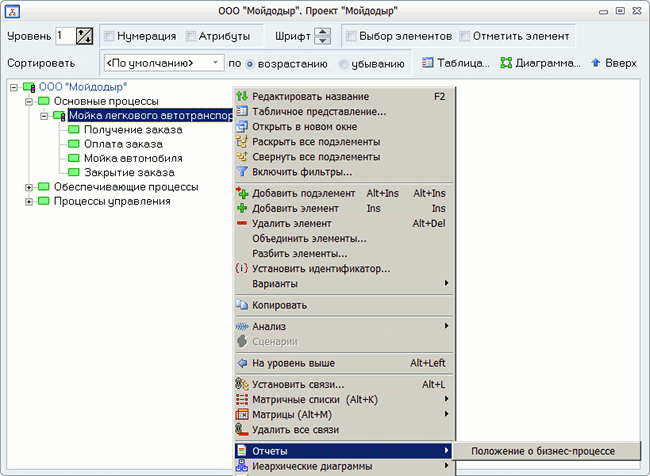Increase font size with Шрифт up arrow
Image resolution: width=650 pixels, height=476 pixels.
[x=323, y=32]
